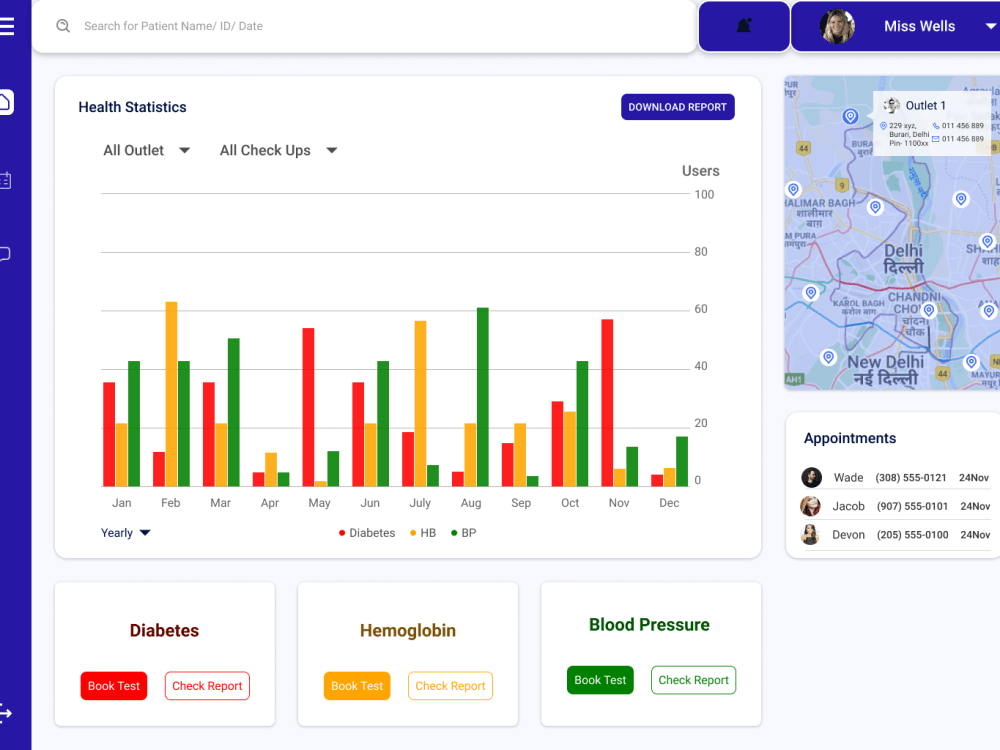The height and width of the screenshot is (750, 1000).
Task: Book a Diabetes test
Action: pos(114,686)
